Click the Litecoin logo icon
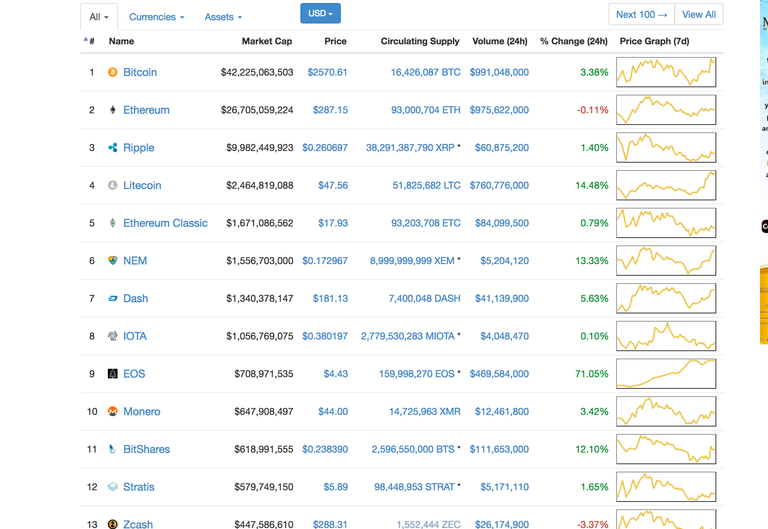Viewport: 768px width, 529px height. click(x=113, y=186)
